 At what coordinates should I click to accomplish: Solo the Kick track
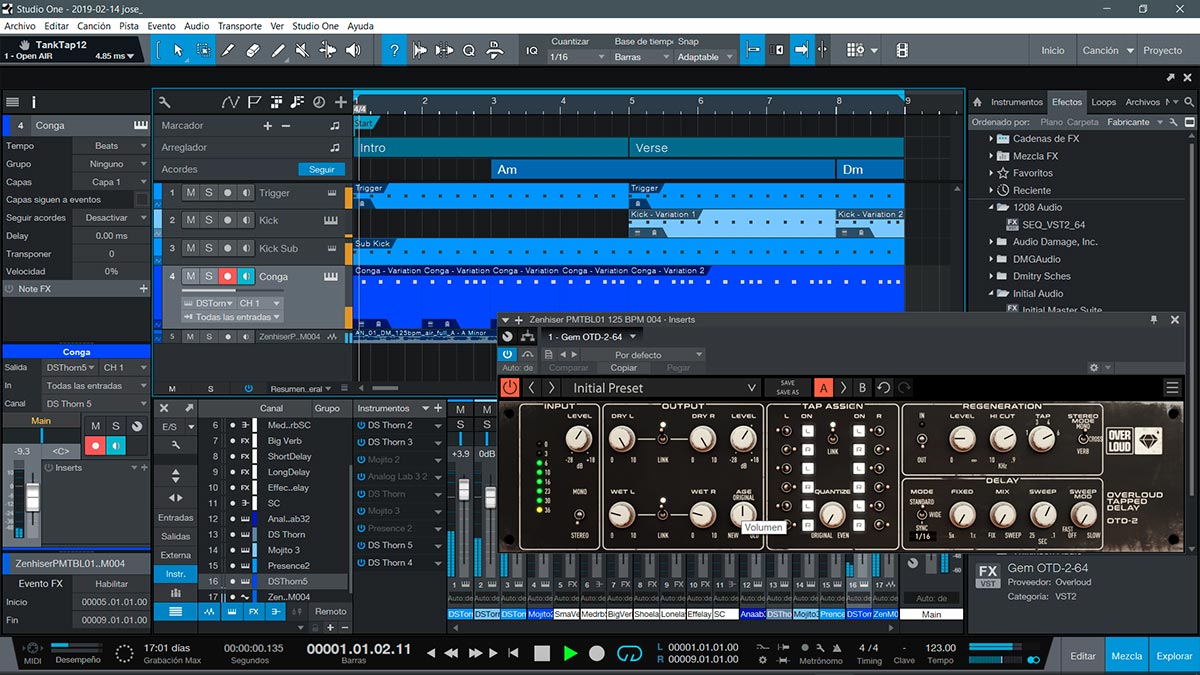(209, 220)
